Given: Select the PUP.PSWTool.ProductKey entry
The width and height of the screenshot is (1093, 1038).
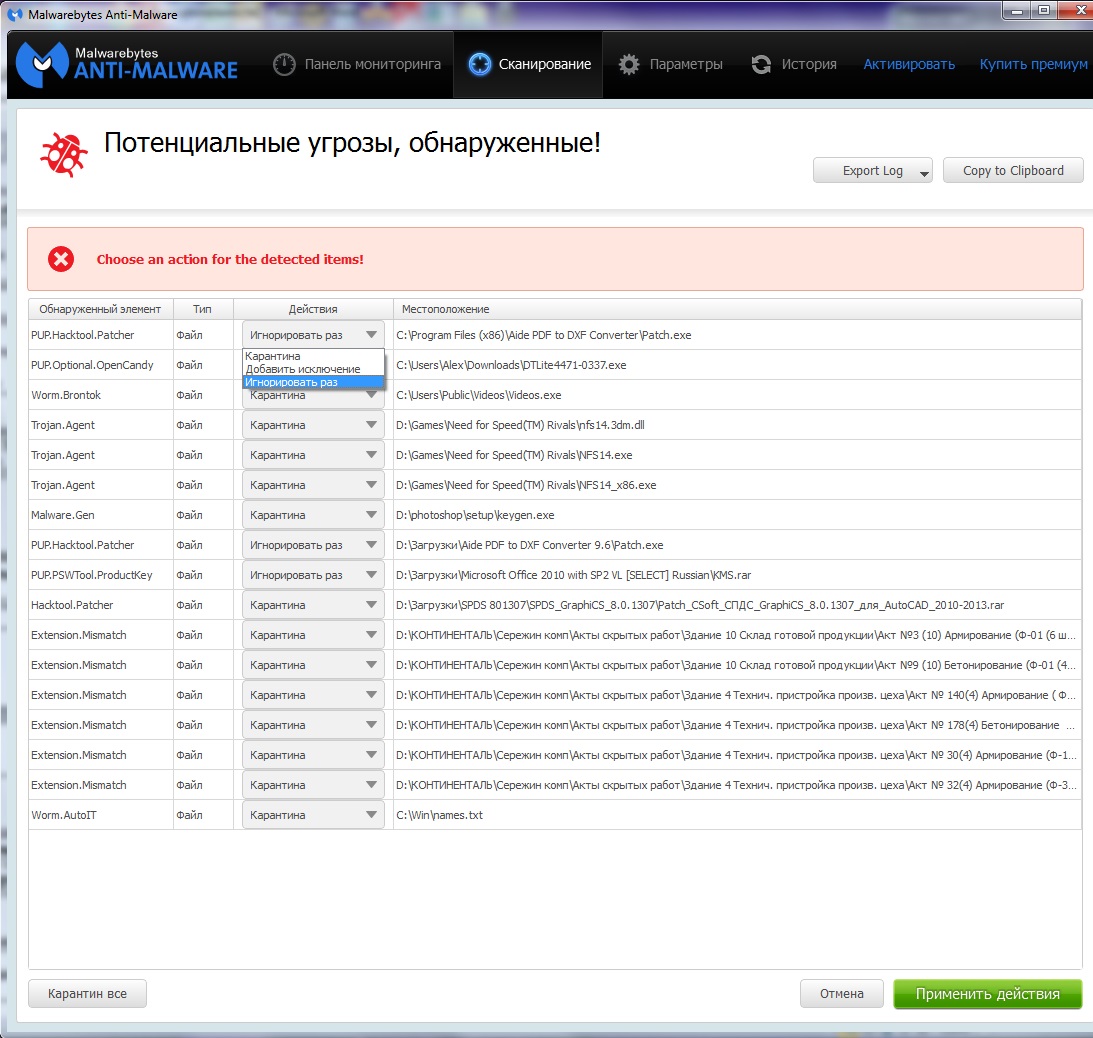Looking at the screenshot, I should pyautogui.click(x=91, y=575).
